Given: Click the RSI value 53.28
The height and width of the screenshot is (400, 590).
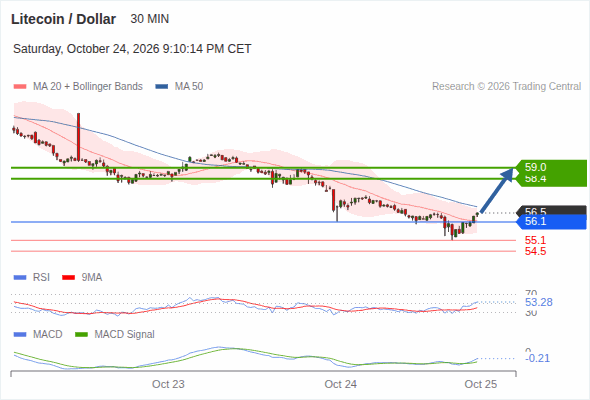Looking at the screenshot, I should tap(539, 302).
